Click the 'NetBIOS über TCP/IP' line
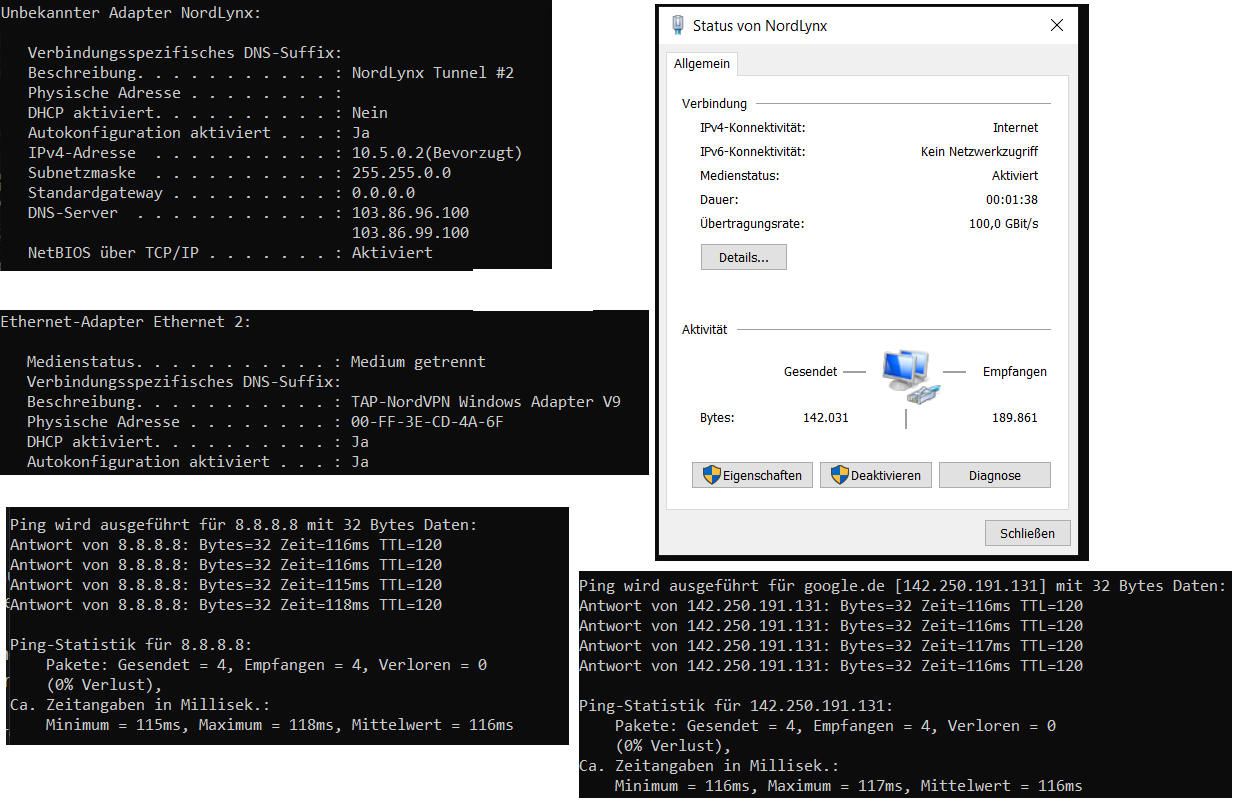1242x806 pixels. pos(230,253)
